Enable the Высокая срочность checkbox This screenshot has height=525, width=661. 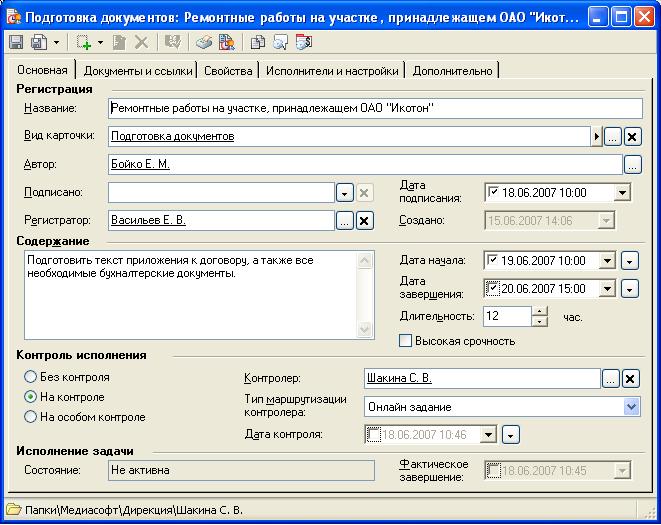point(405,340)
